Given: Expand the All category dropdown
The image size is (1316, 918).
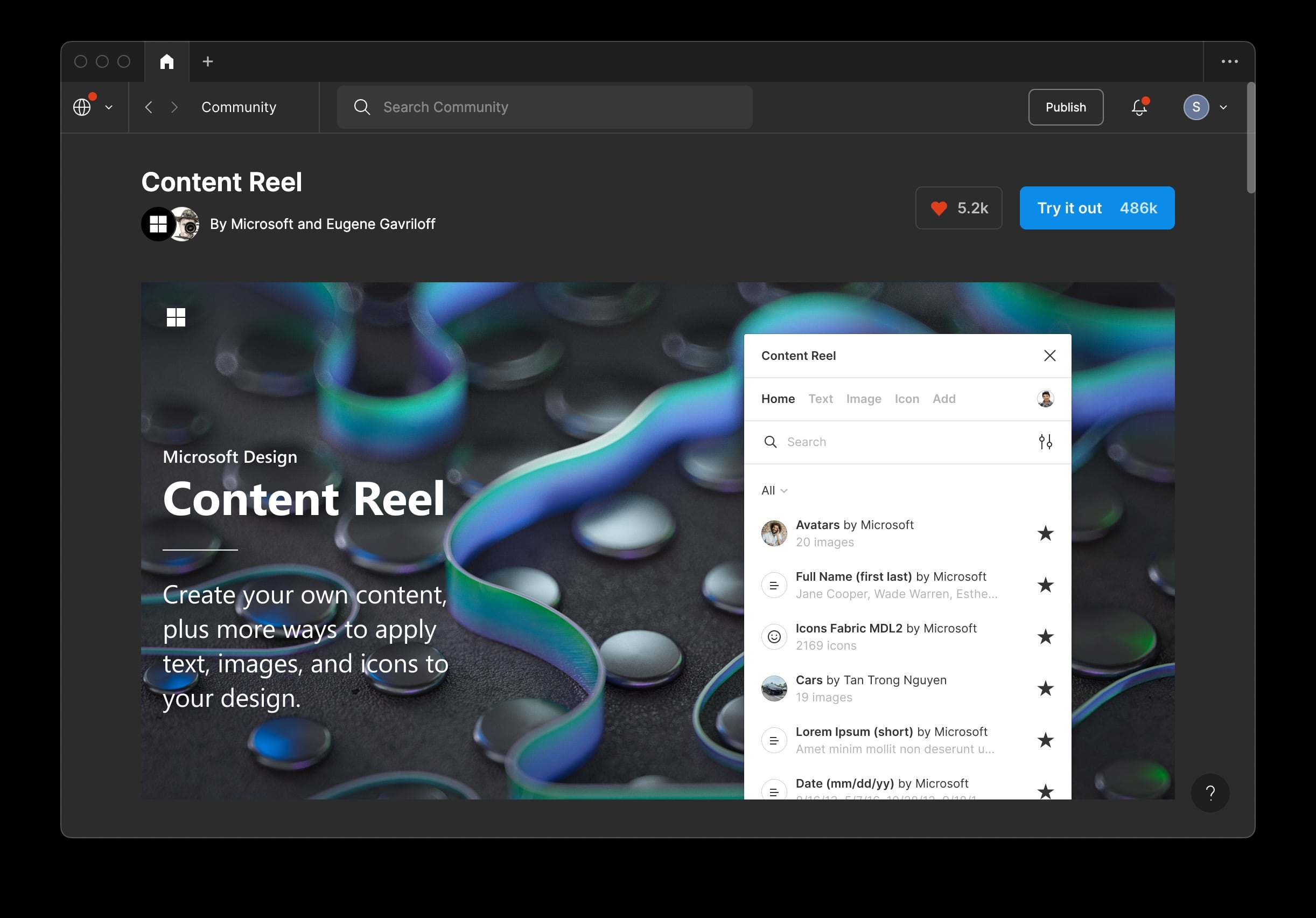Looking at the screenshot, I should [x=774, y=490].
